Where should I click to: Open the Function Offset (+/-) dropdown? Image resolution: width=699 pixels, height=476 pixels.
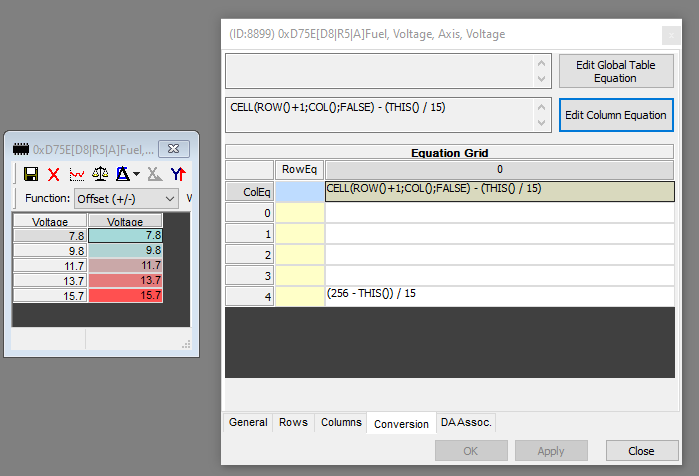126,198
